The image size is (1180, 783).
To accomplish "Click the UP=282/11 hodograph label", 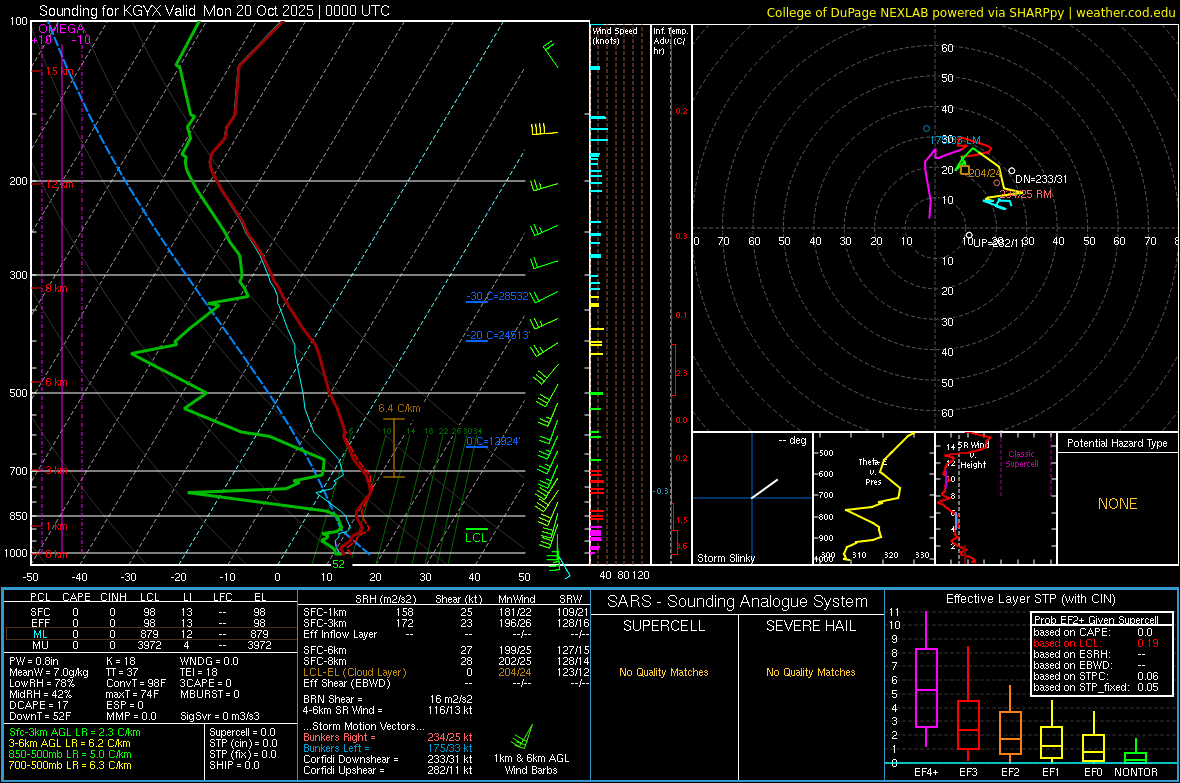I will click(997, 242).
